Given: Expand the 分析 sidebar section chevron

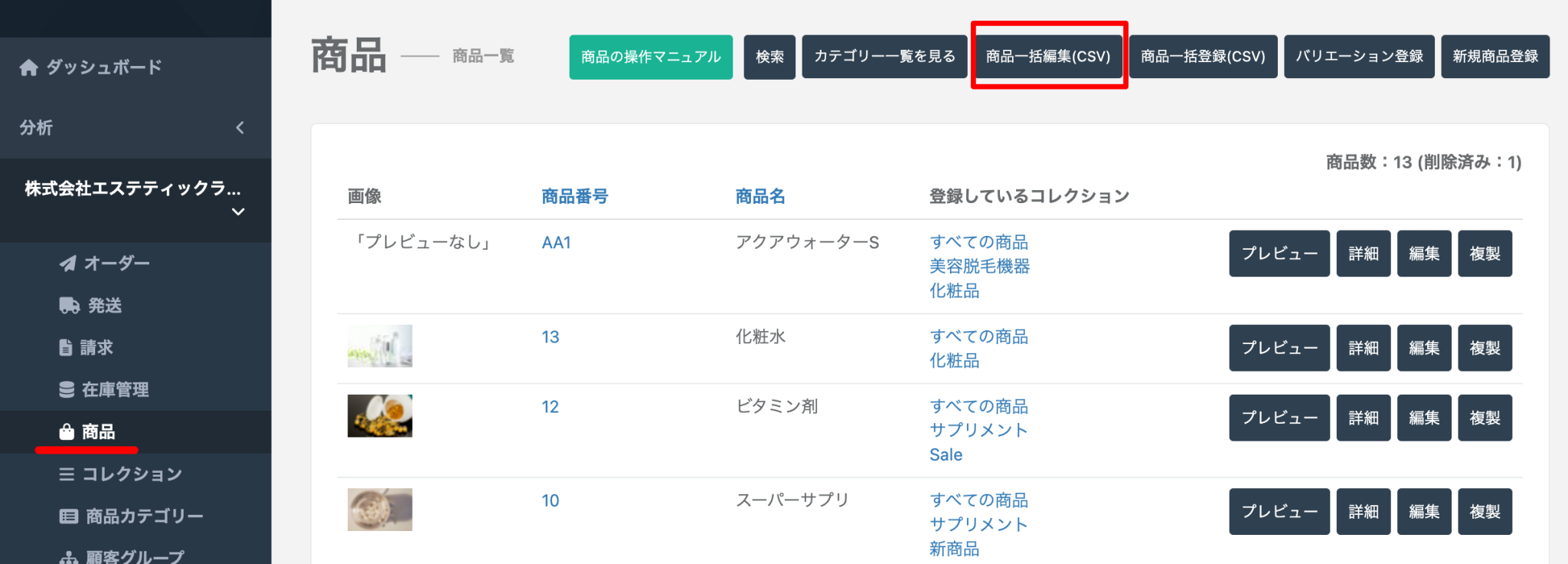Looking at the screenshot, I should (x=240, y=128).
